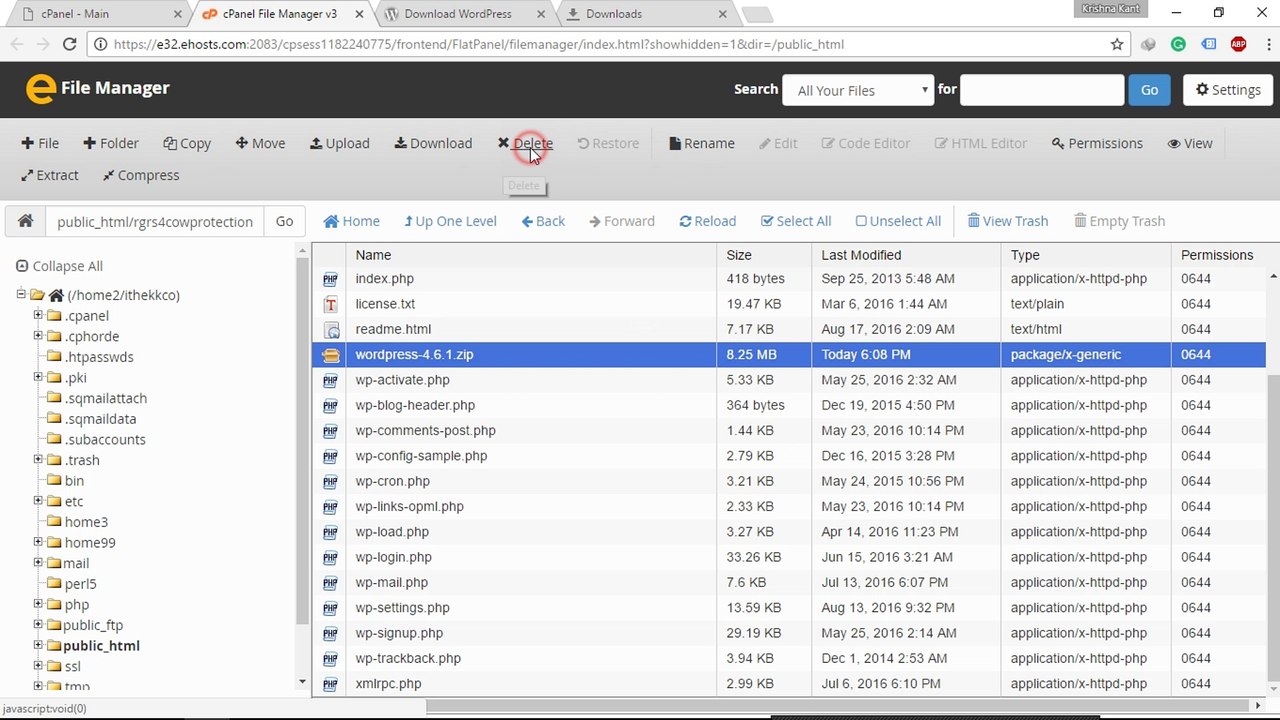Expand the mail tree folder
1280x720 pixels.
tap(38, 563)
